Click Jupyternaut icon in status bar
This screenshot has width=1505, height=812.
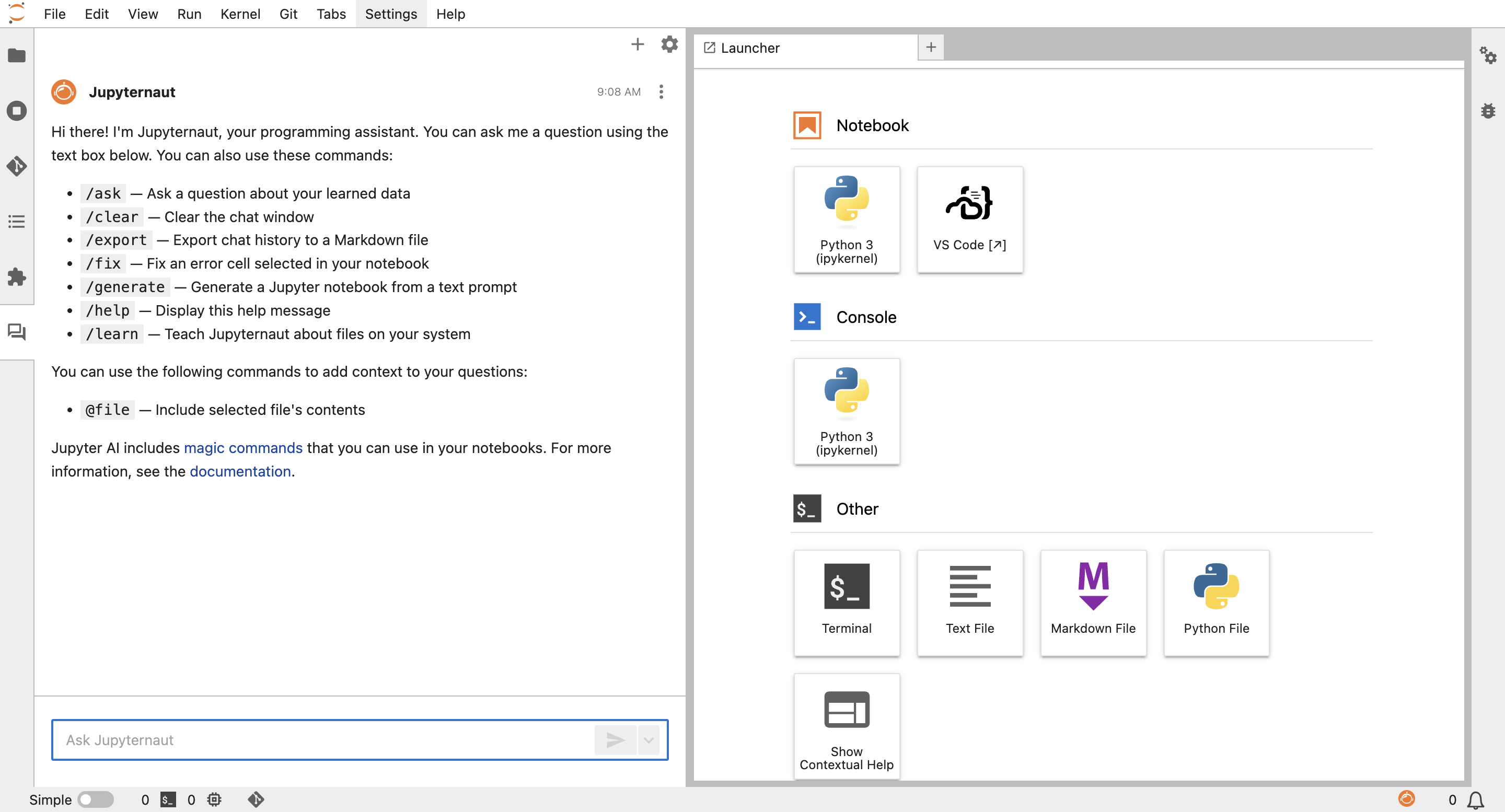(1406, 798)
